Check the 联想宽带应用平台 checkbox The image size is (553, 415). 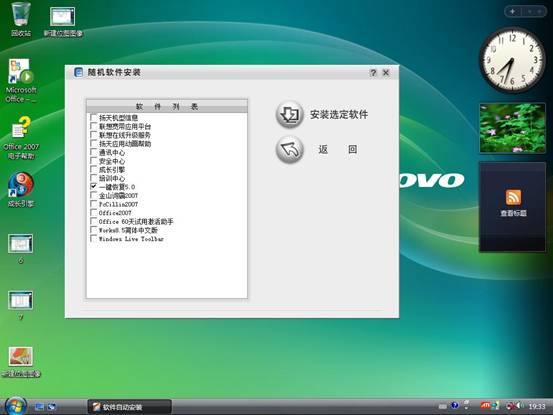pos(93,126)
